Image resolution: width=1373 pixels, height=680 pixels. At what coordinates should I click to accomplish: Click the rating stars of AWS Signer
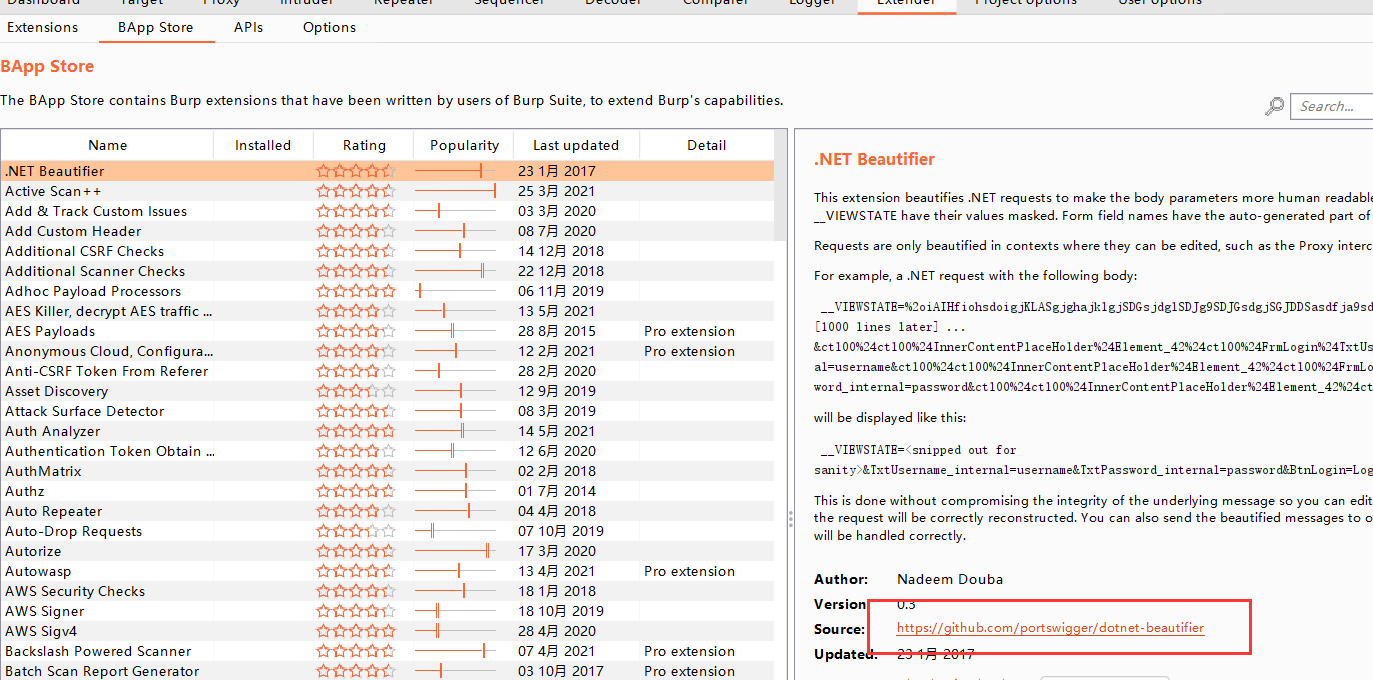356,611
